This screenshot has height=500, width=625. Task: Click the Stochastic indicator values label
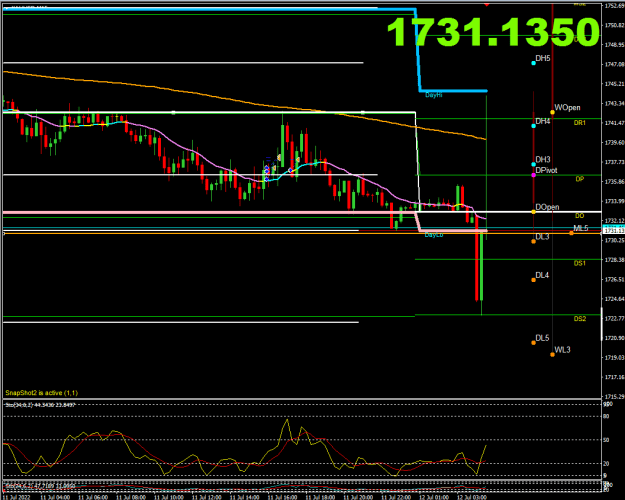[39, 405]
